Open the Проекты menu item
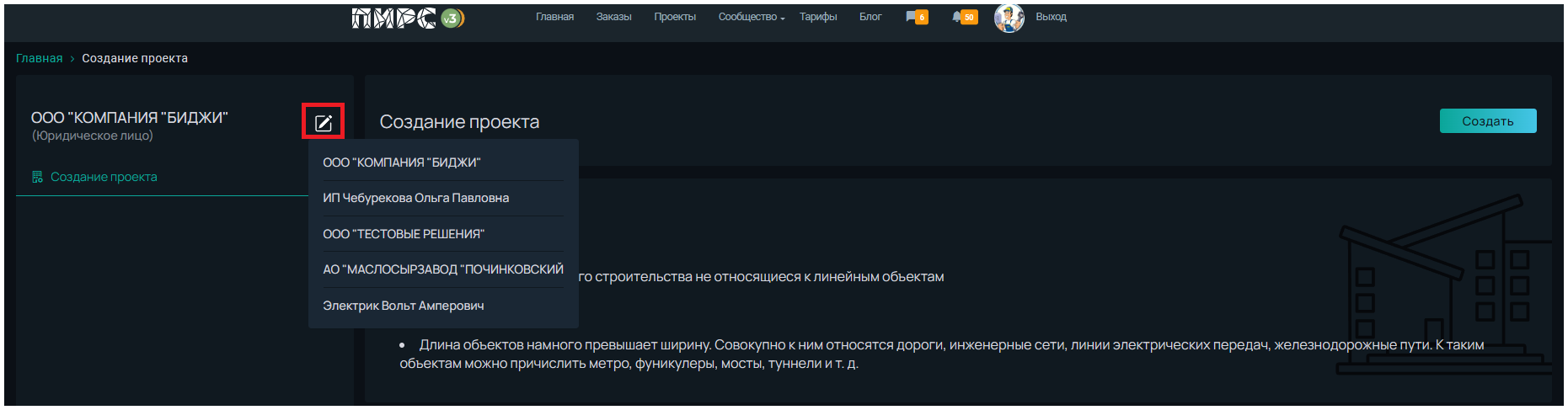The height and width of the screenshot is (410, 1568). tap(675, 17)
